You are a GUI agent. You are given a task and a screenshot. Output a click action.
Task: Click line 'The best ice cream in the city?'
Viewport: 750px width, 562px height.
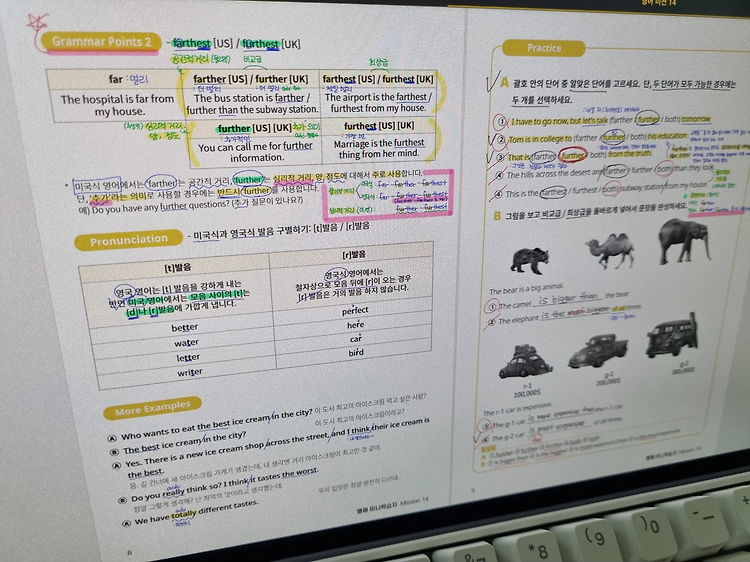pyautogui.click(x=185, y=443)
